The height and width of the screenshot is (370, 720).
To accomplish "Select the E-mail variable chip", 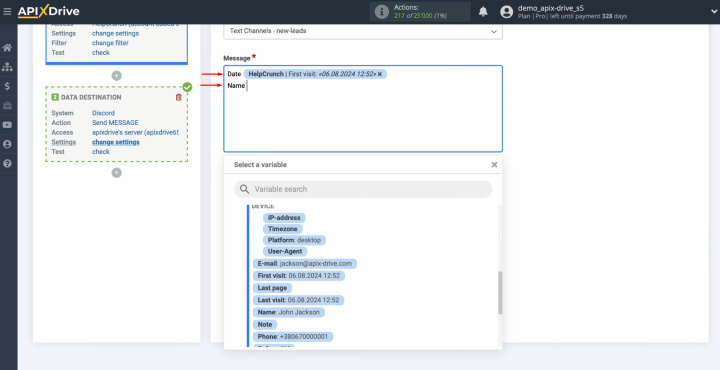I will [x=305, y=263].
